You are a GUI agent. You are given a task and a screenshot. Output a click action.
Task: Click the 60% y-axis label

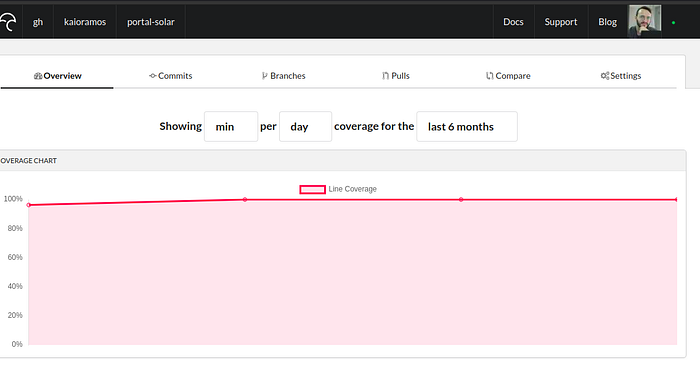tap(15, 257)
